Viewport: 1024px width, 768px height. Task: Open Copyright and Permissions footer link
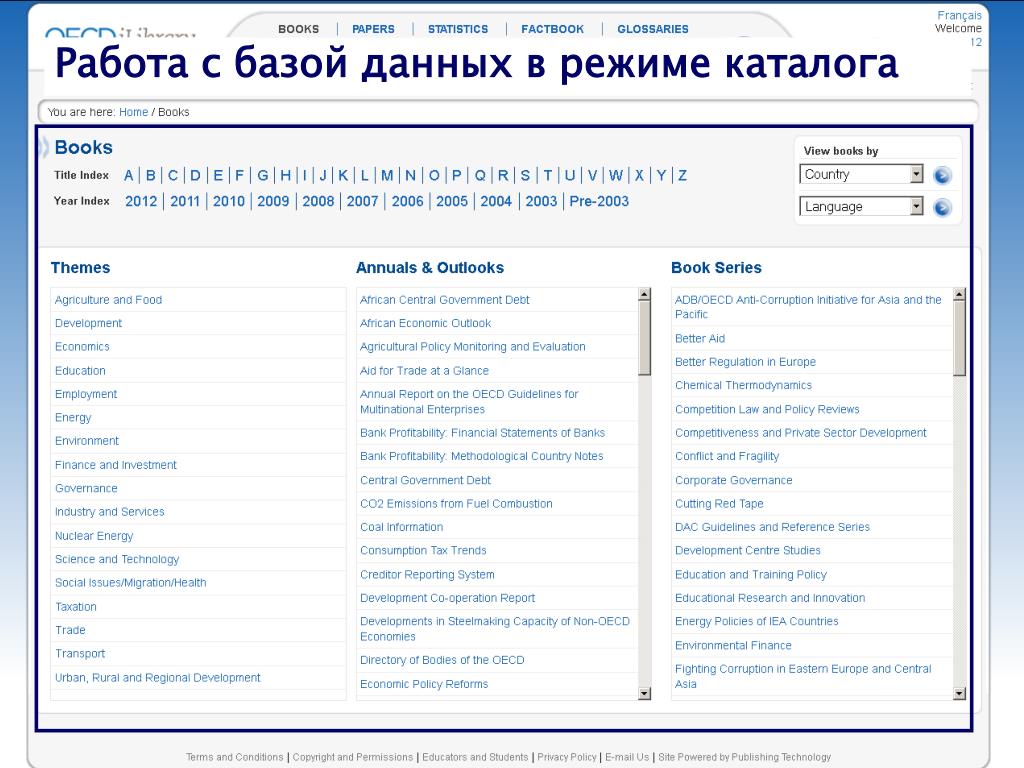353,757
